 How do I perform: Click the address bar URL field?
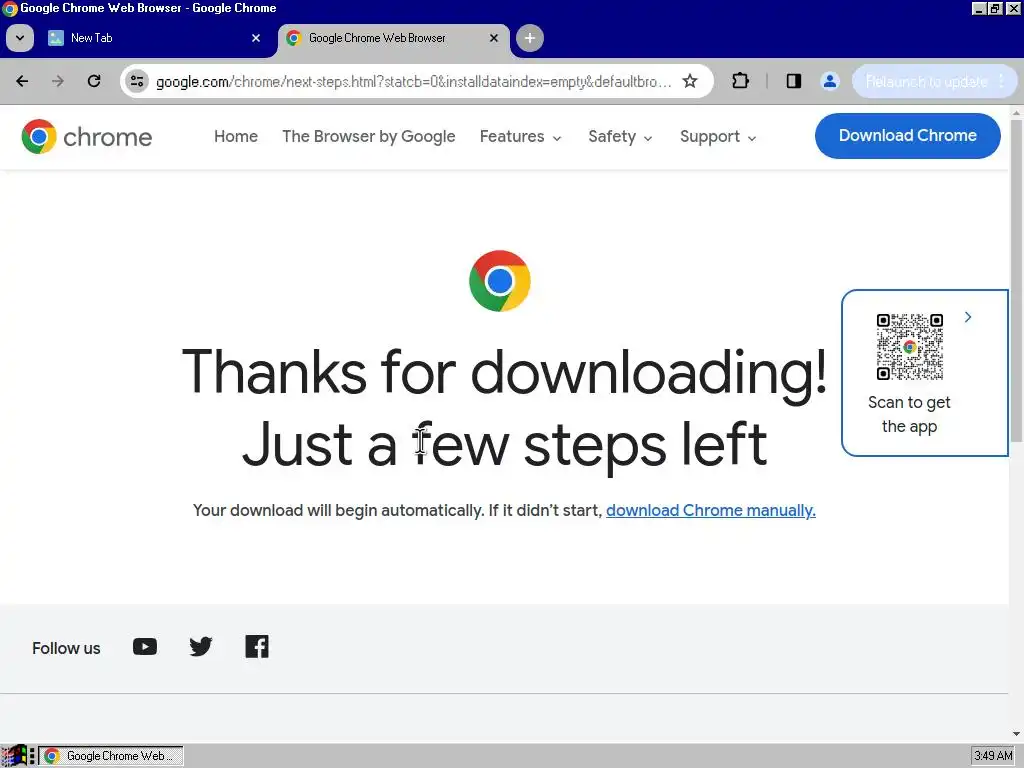pos(413,81)
